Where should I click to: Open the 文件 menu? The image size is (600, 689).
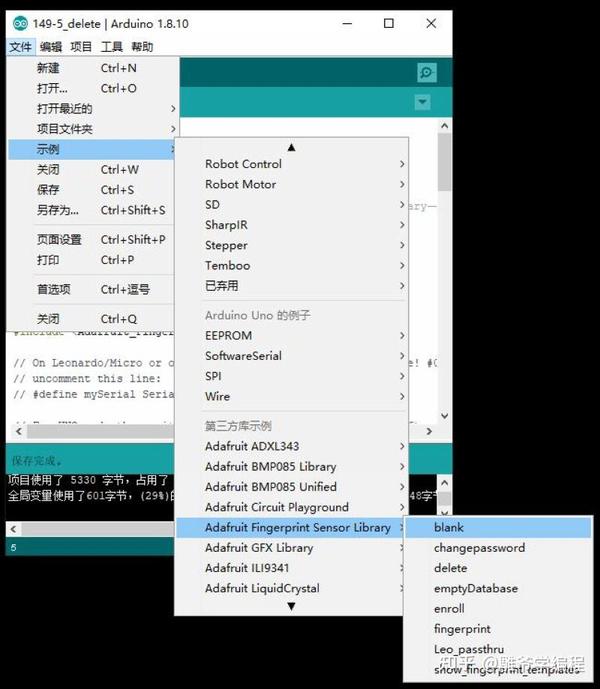point(21,47)
